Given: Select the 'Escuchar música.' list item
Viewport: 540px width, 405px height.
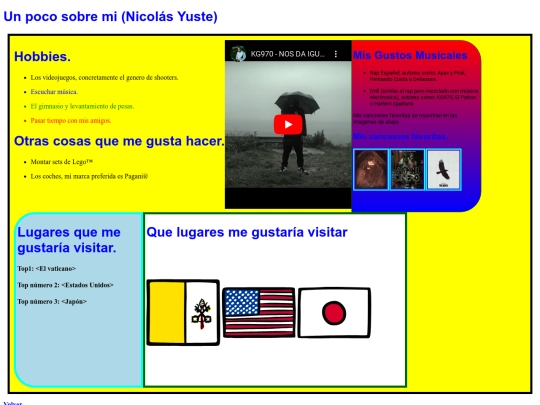Looking at the screenshot, I should coord(54,92).
